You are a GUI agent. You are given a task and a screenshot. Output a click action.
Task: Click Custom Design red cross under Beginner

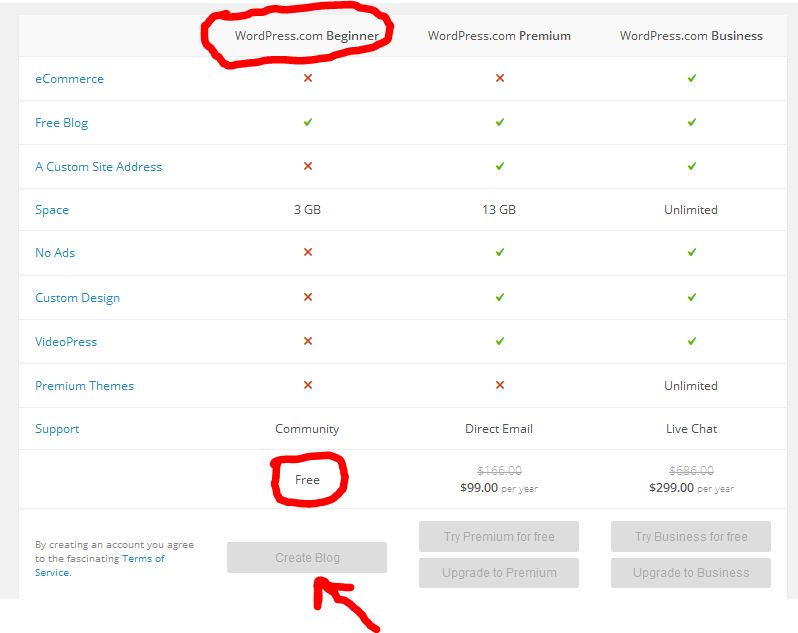tap(307, 297)
